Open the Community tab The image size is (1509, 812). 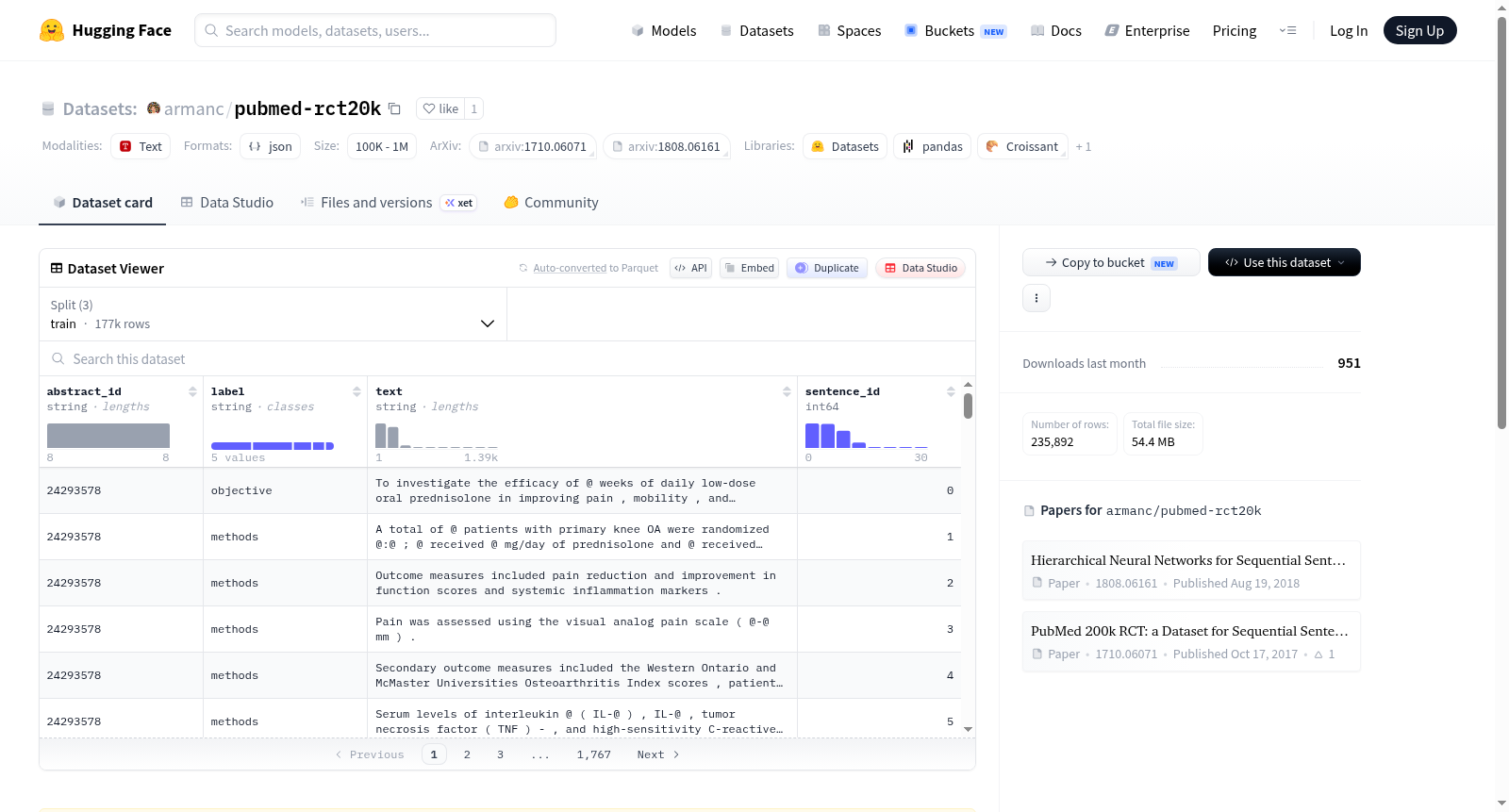(x=551, y=203)
